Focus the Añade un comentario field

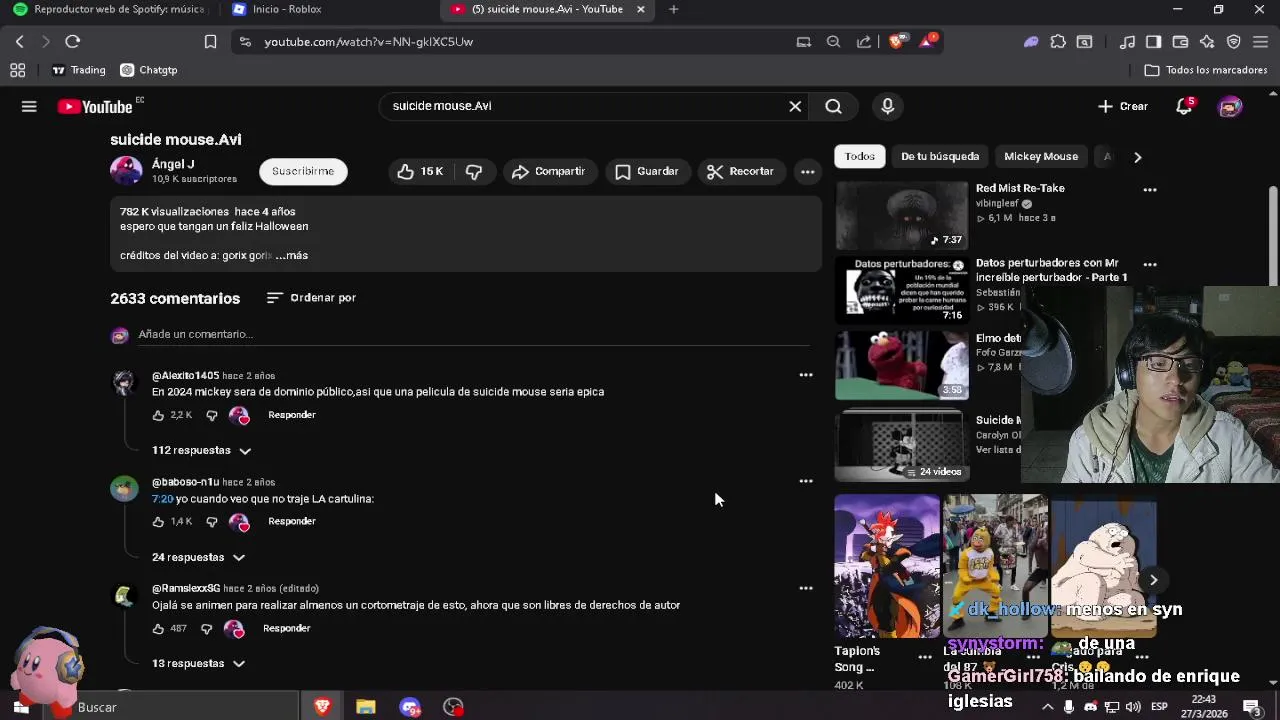coord(474,334)
